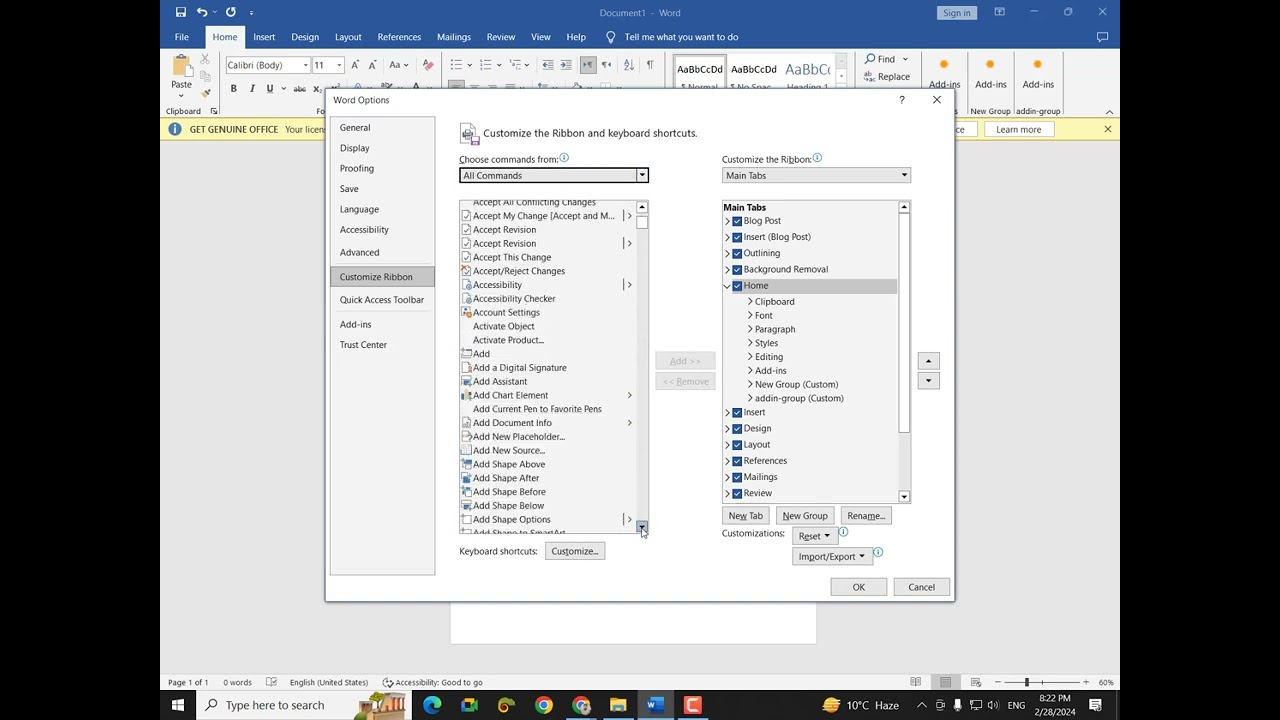Toggle Italic formatting in ribbon
The width and height of the screenshot is (1280, 720).
[x=251, y=89]
